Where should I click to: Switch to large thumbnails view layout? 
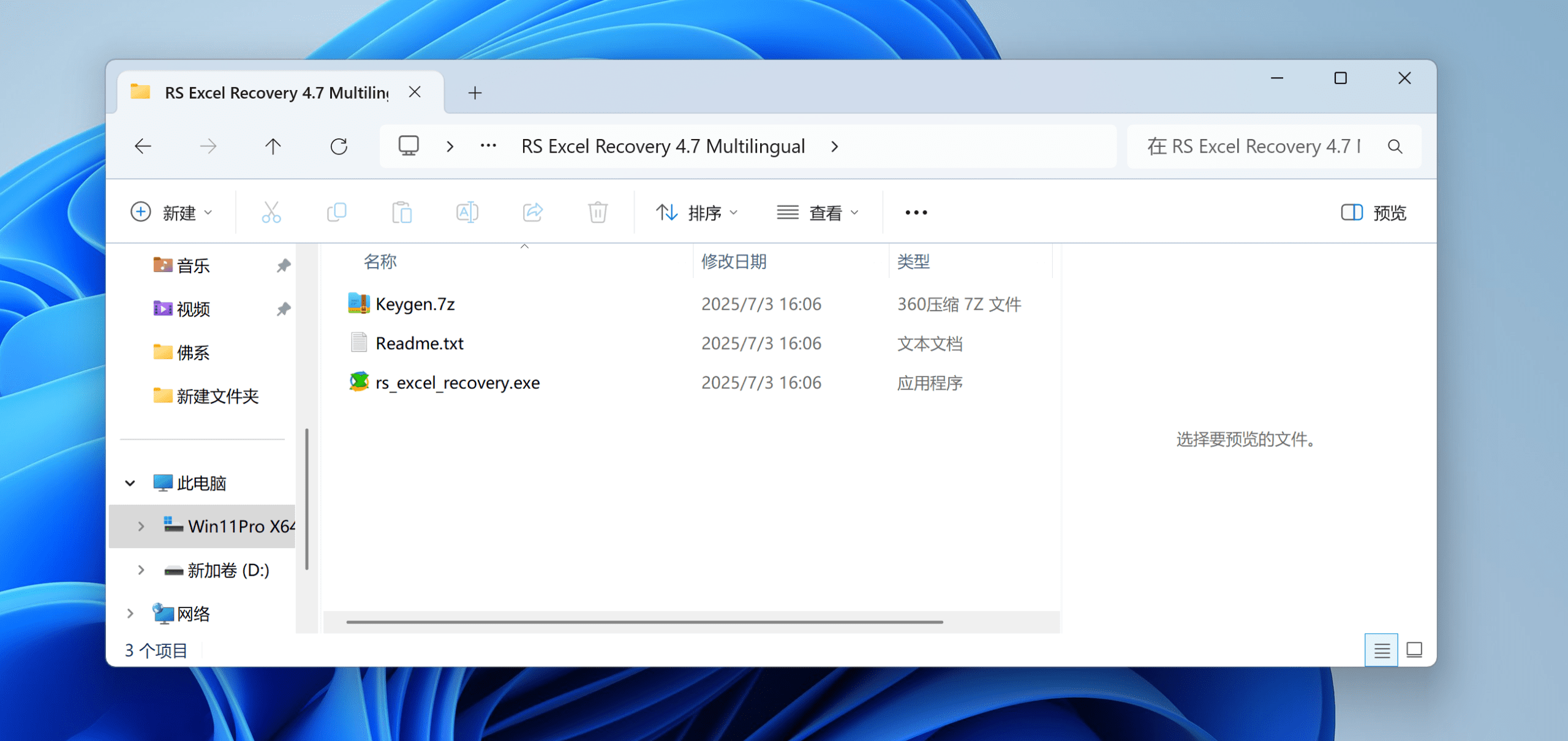pyautogui.click(x=1414, y=650)
